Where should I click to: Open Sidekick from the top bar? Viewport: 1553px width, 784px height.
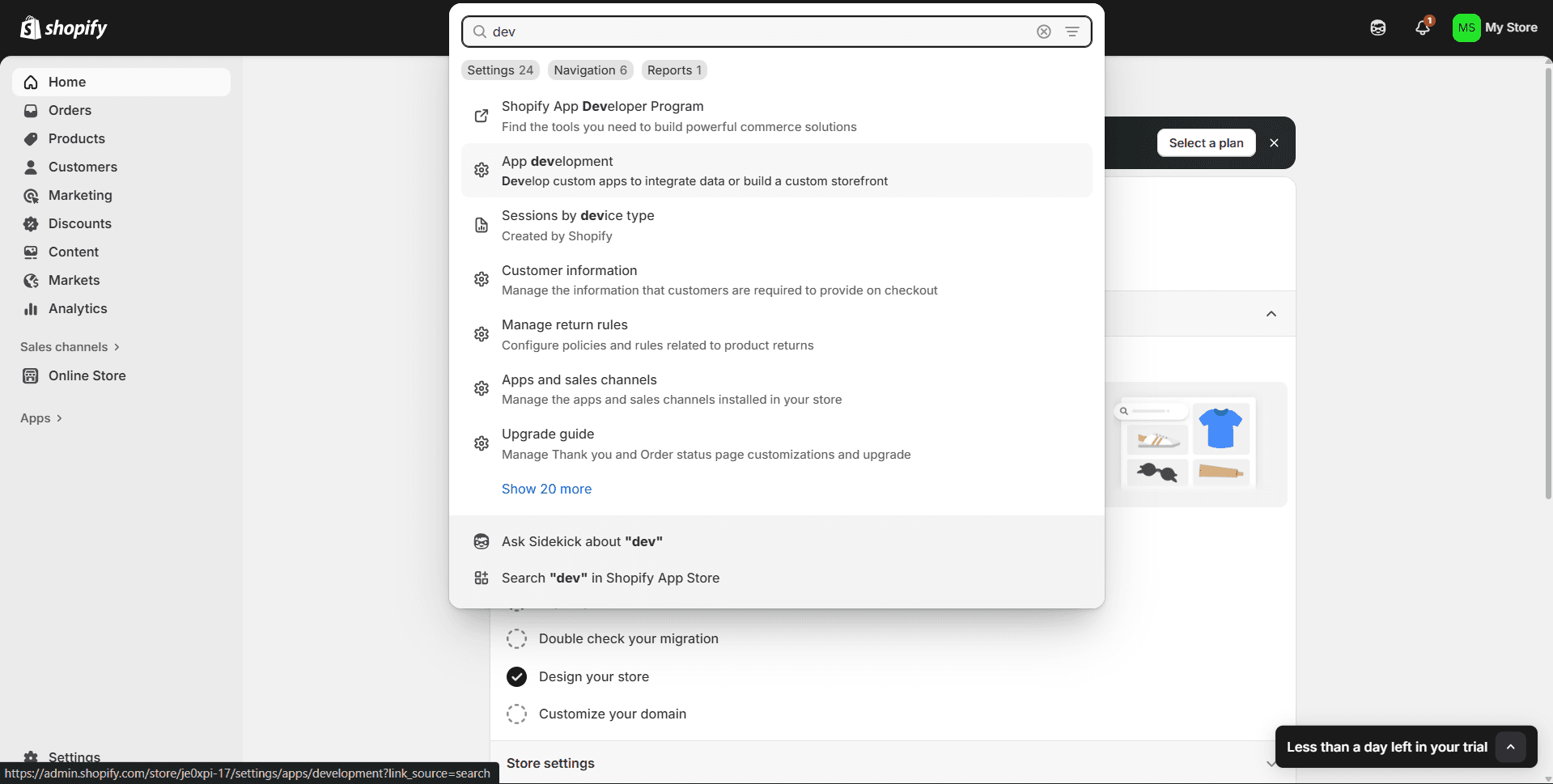coord(1378,28)
